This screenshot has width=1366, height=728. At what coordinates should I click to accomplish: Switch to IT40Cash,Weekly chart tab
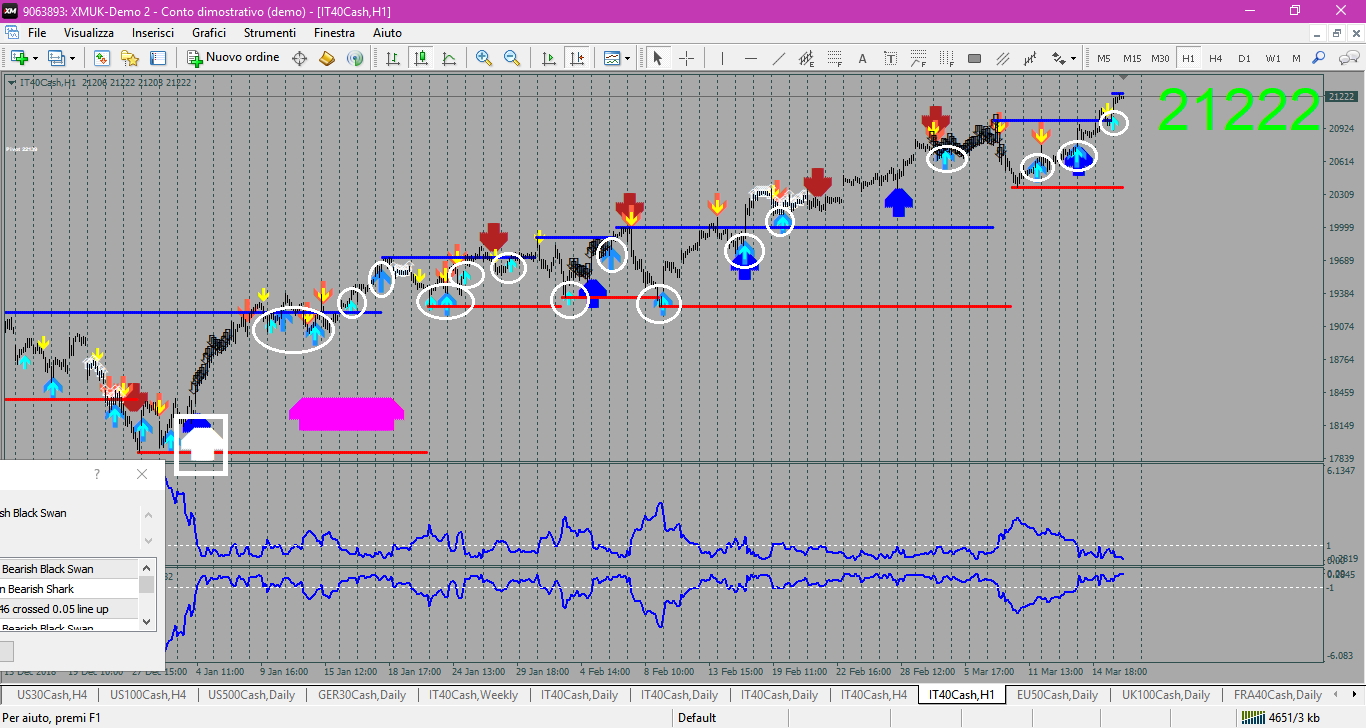click(x=473, y=695)
